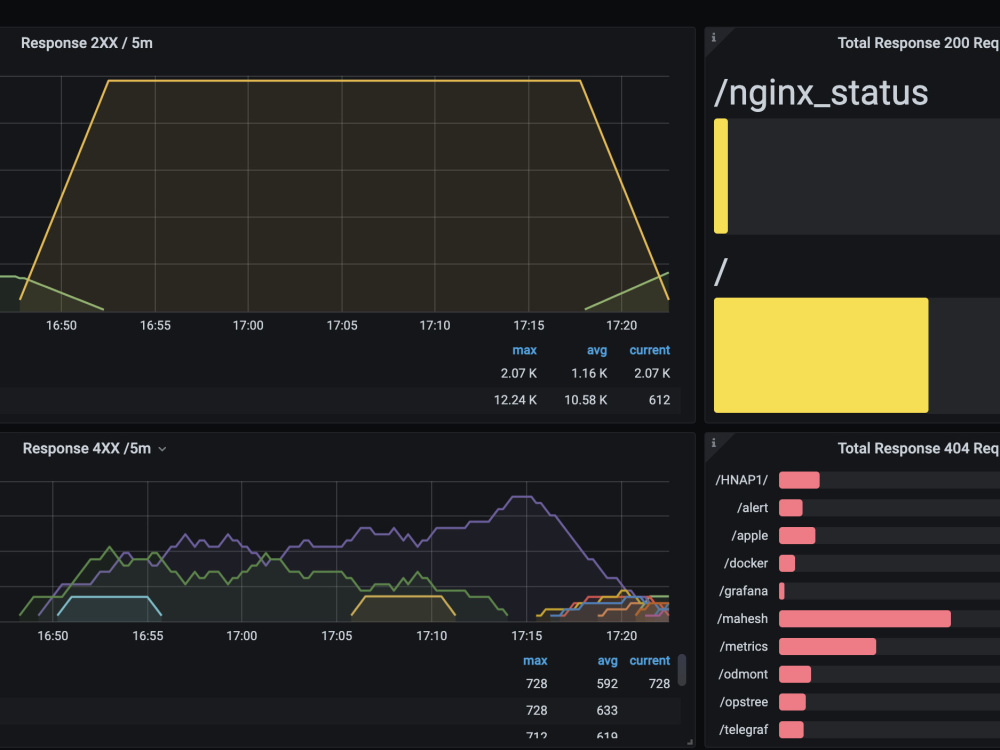Click the /nginx_status yellow bar

click(x=721, y=176)
